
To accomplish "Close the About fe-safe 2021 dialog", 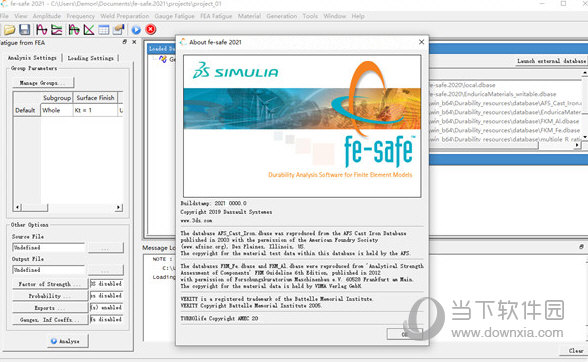I will [x=422, y=42].
